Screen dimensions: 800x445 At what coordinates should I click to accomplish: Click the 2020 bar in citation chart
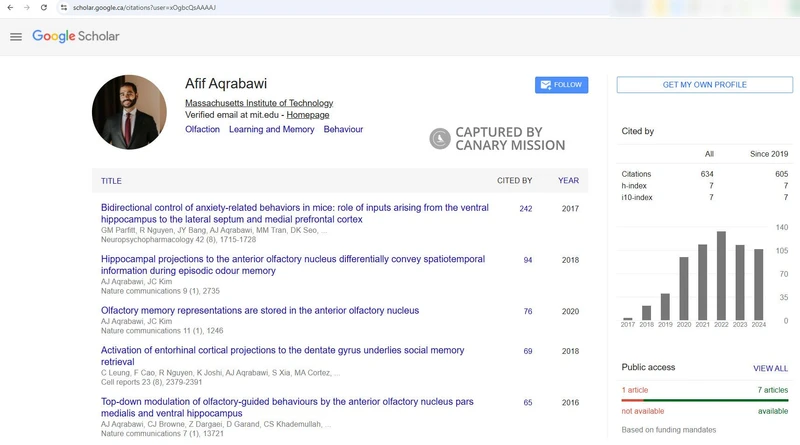(x=684, y=288)
